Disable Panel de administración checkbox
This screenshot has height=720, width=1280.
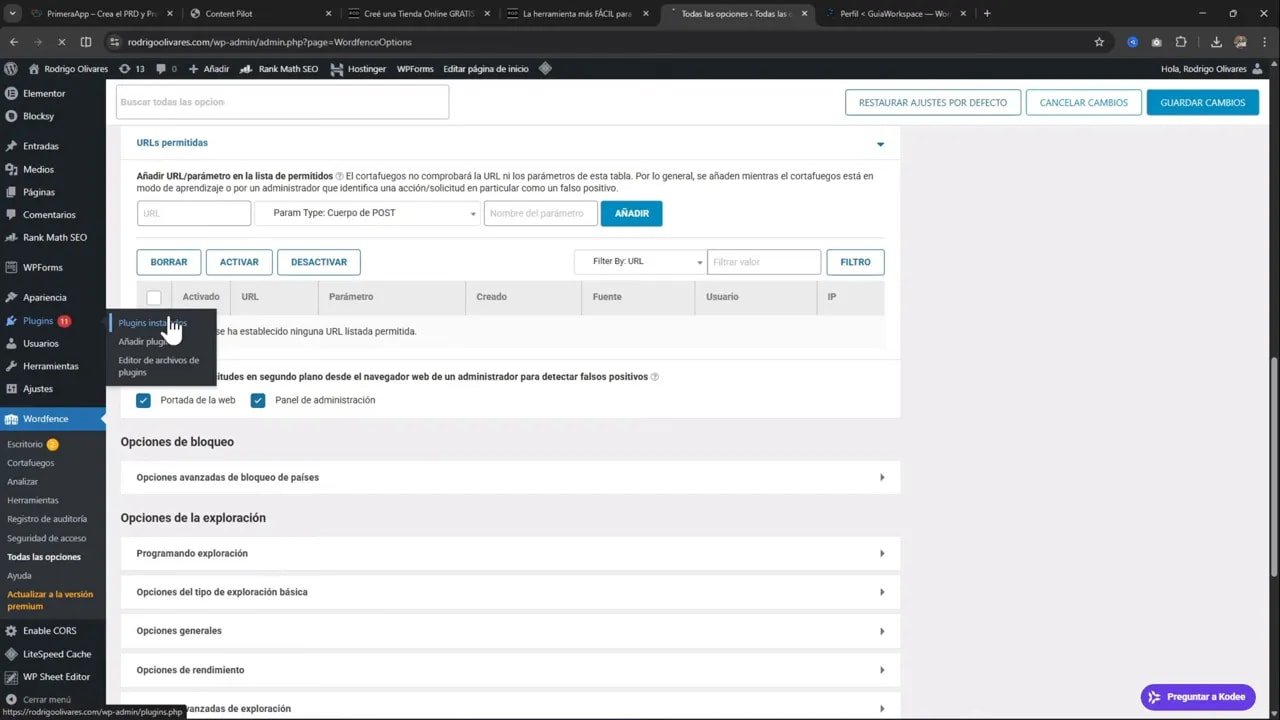(258, 400)
